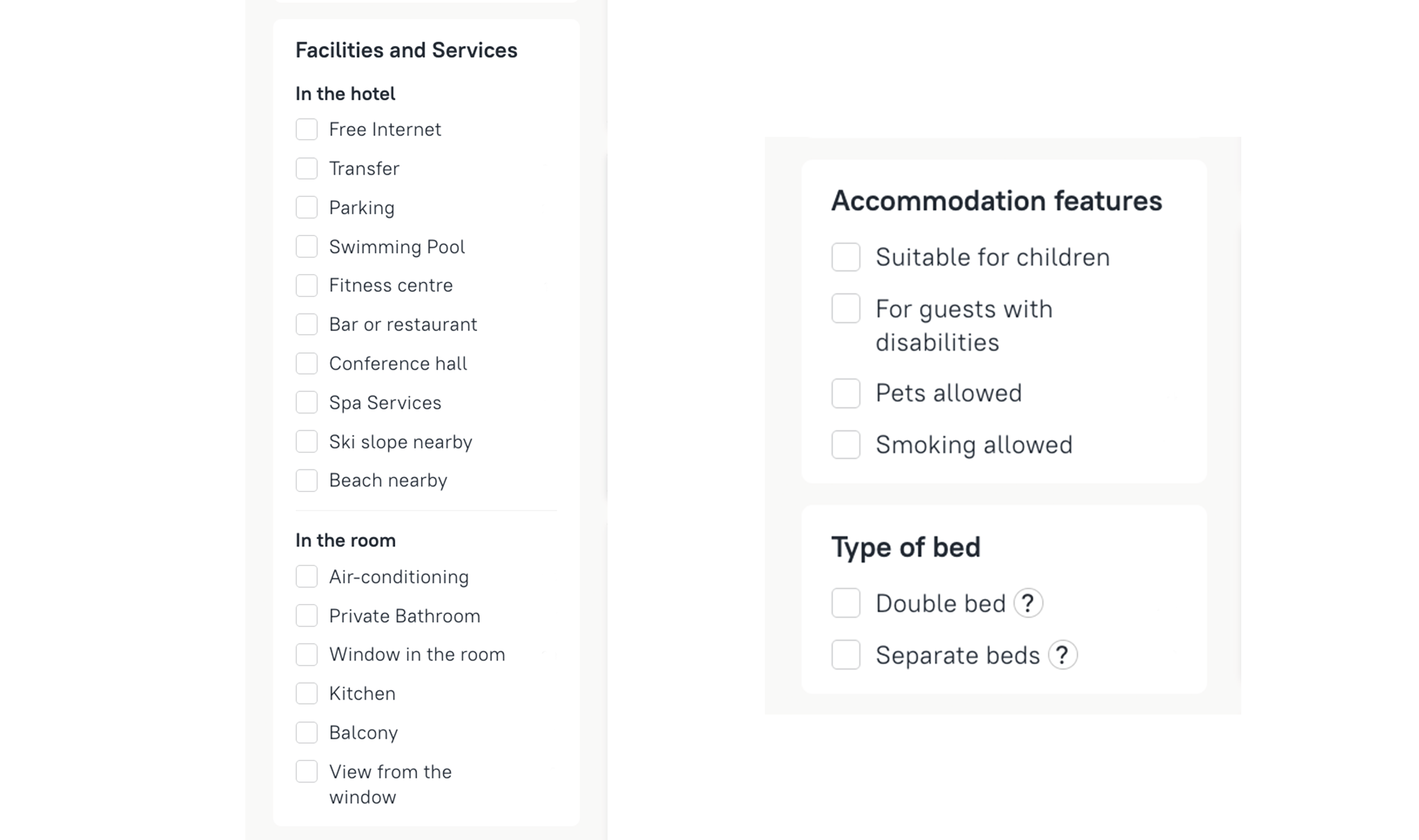The image size is (1419, 840).
Task: Enable the Beach nearby filter
Action: [307, 481]
